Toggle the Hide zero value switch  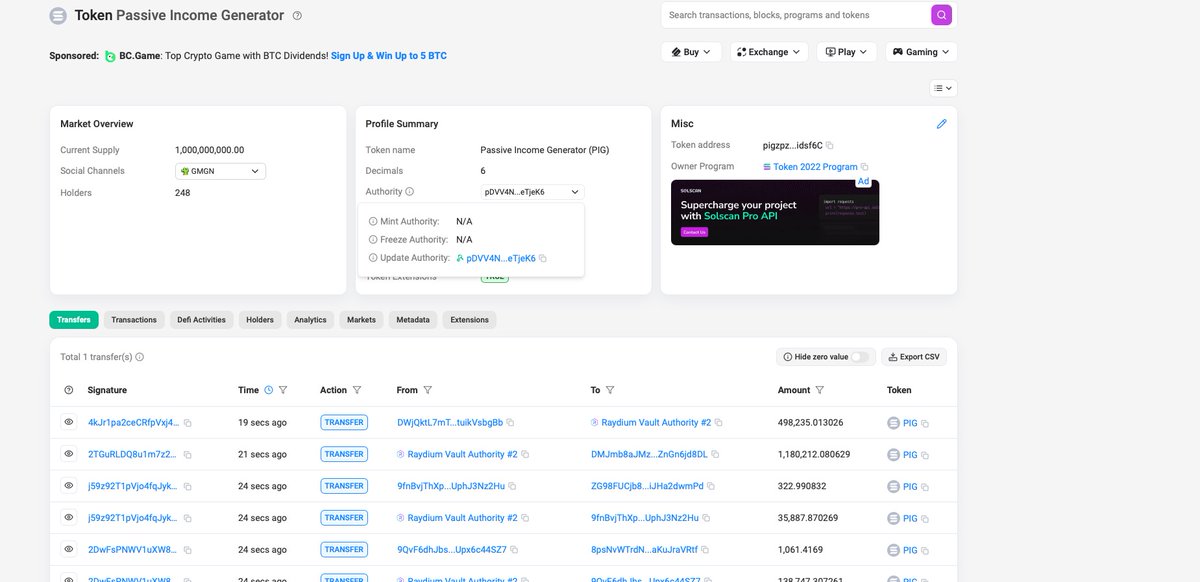coord(860,357)
